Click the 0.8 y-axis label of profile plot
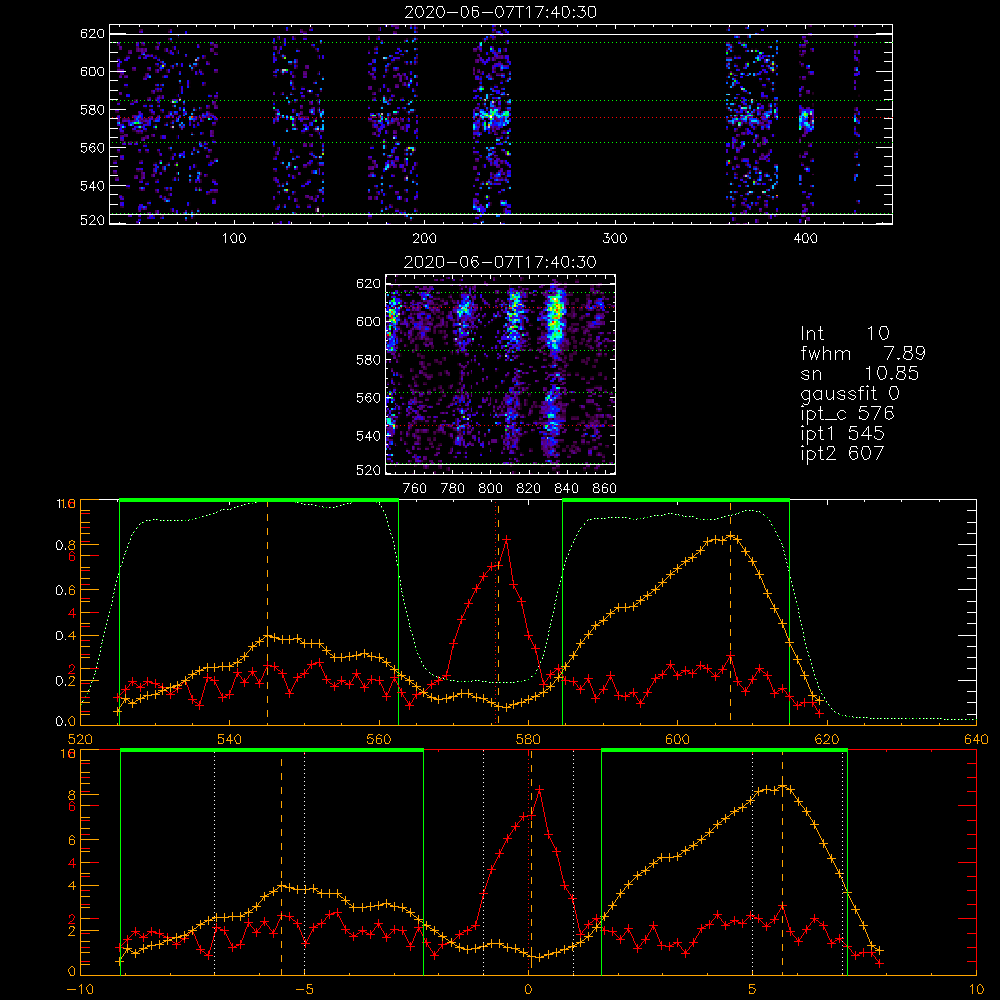Image resolution: width=1000 pixels, height=1000 pixels. tap(65, 545)
